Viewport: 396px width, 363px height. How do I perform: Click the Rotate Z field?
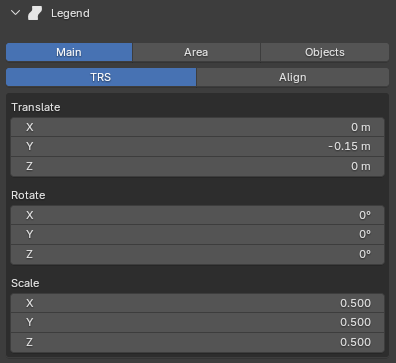tap(197, 254)
